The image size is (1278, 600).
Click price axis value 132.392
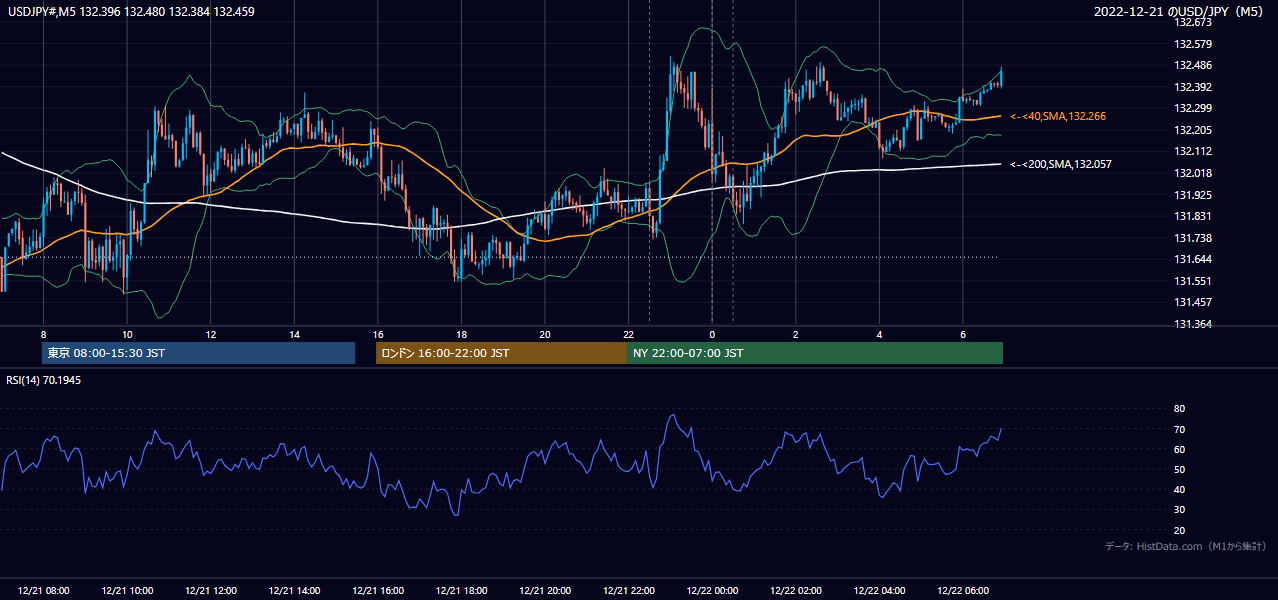click(x=1192, y=87)
